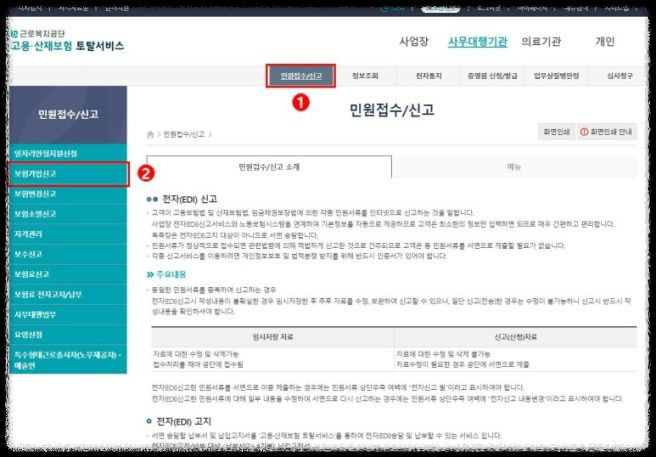Click the 전자(EDI) 신고 heading
Image resolution: width=656 pixels, height=457 pixels.
pyautogui.click(x=190, y=199)
